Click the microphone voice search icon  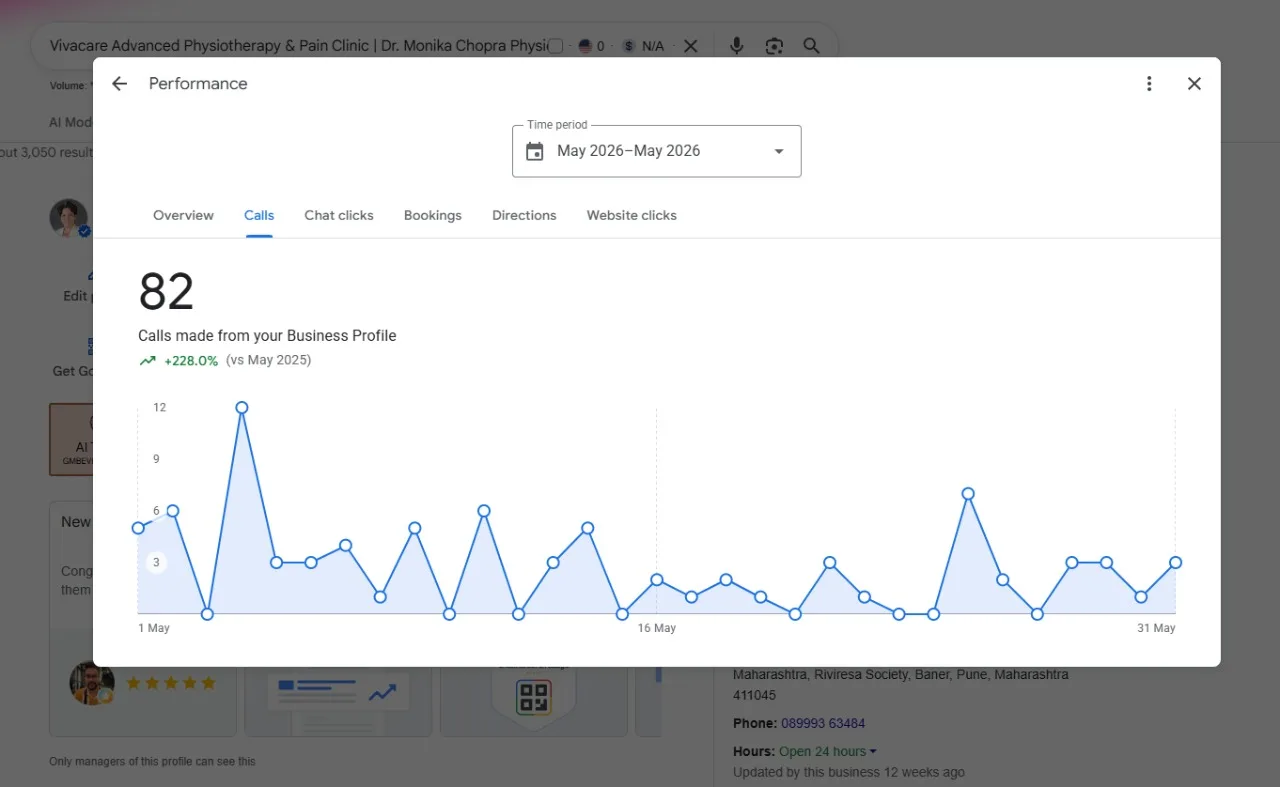(x=737, y=46)
